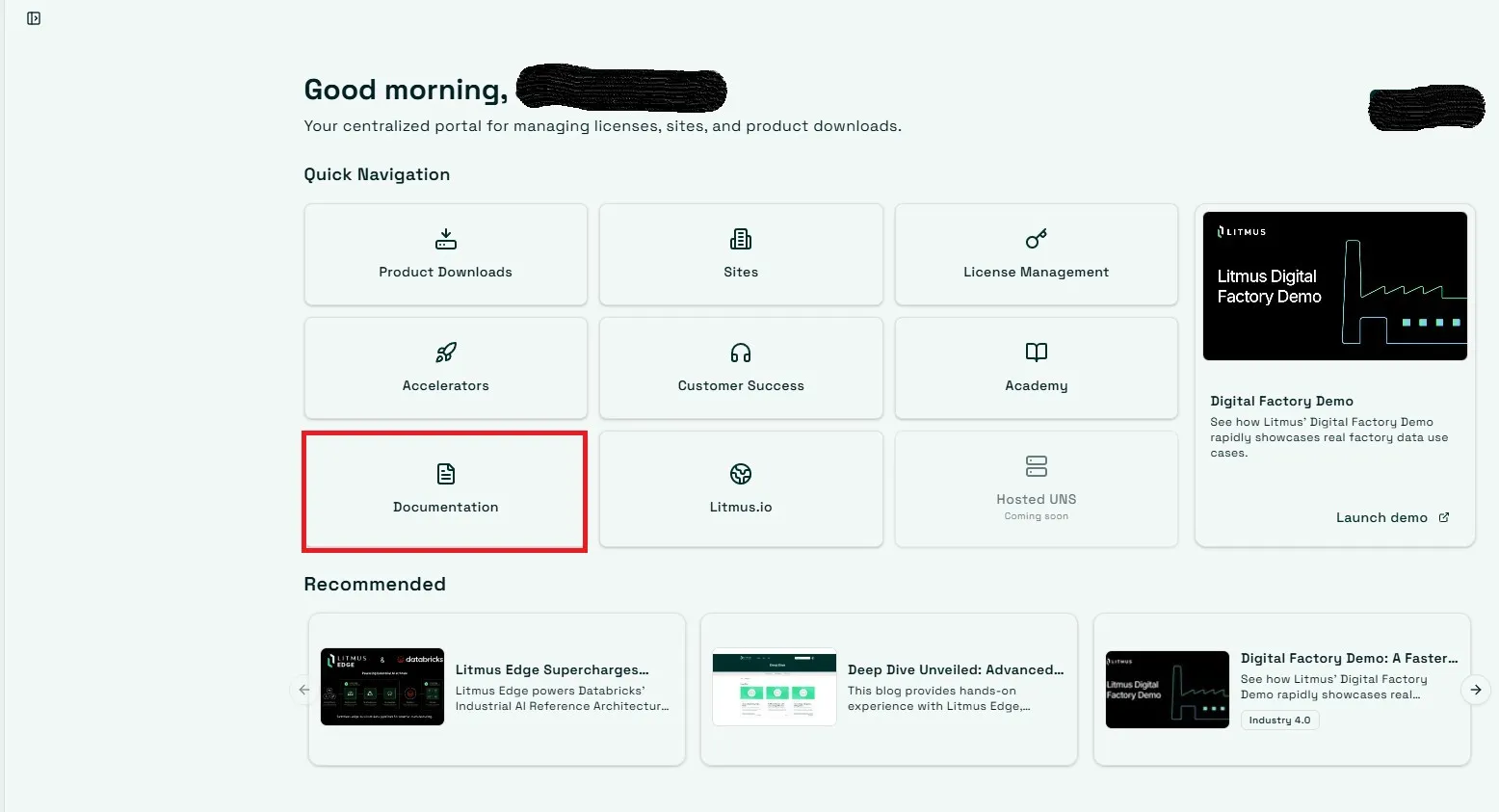Open the Litmus Edge Databricks article thumbnail
The height and width of the screenshot is (812, 1499).
coord(382,687)
